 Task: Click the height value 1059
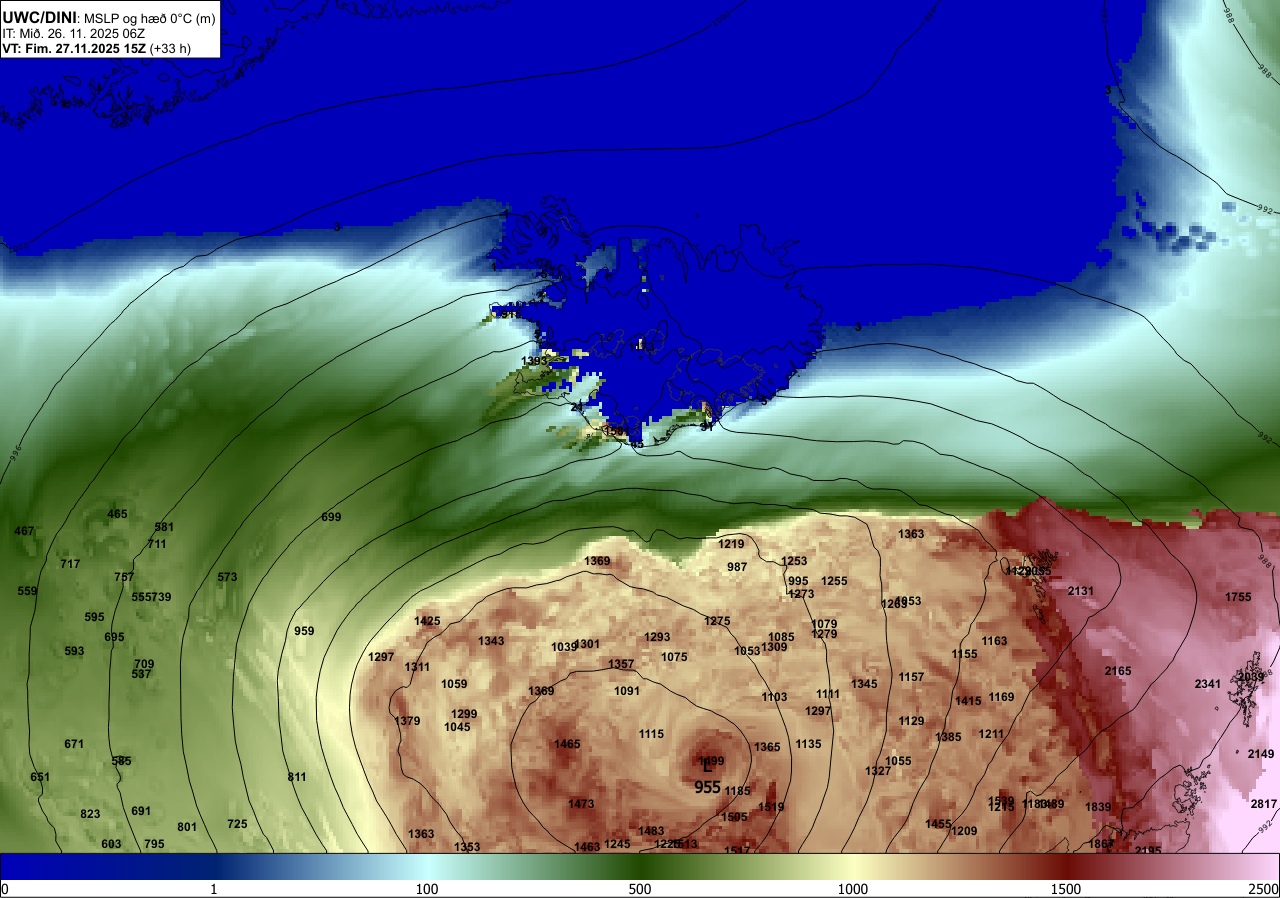454,684
